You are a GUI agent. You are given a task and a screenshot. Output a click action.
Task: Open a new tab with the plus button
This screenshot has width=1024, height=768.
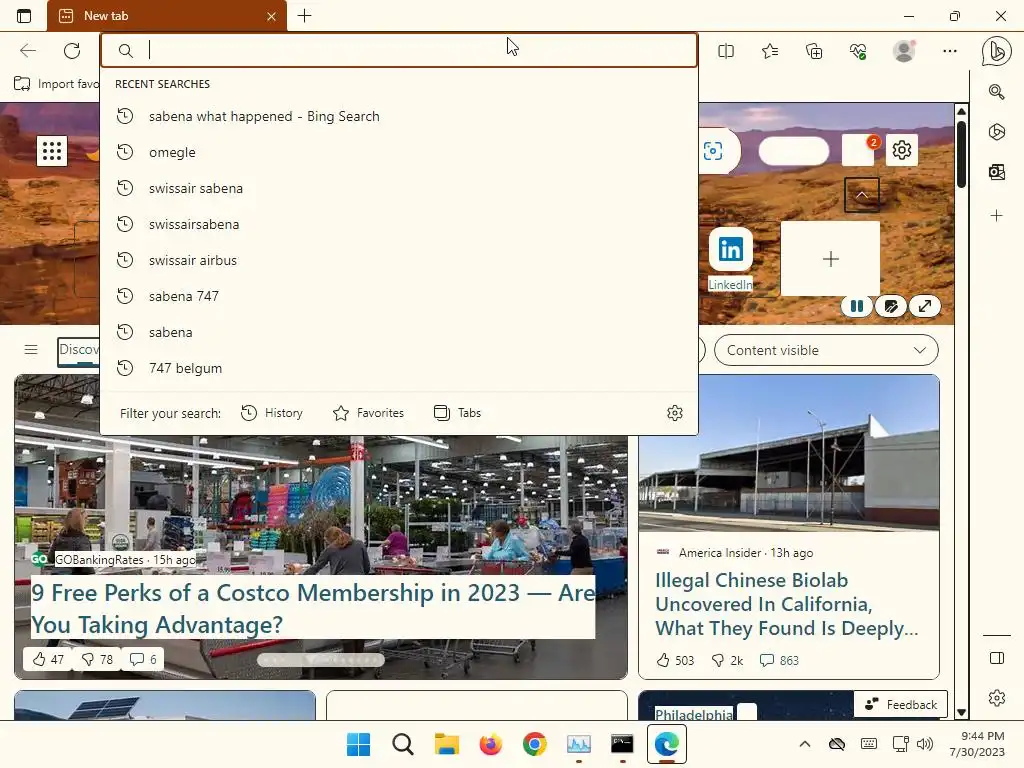click(304, 16)
